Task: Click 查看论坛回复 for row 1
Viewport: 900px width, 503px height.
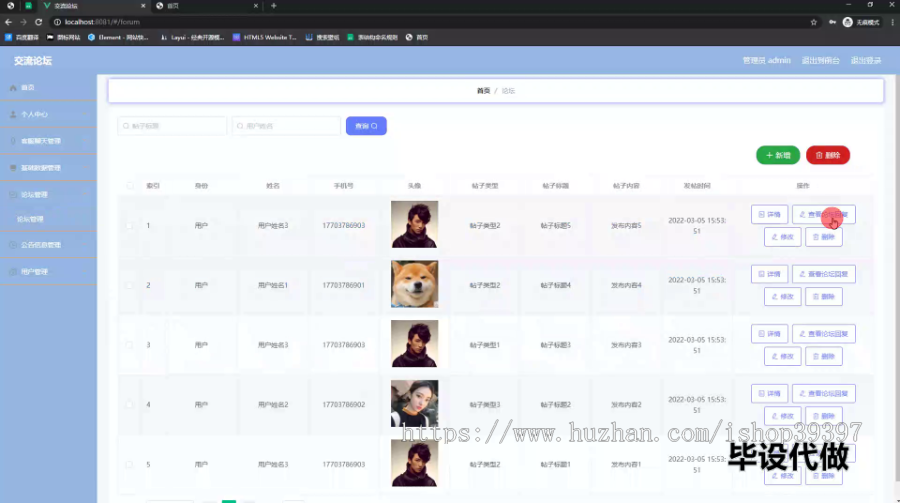Action: click(x=824, y=214)
